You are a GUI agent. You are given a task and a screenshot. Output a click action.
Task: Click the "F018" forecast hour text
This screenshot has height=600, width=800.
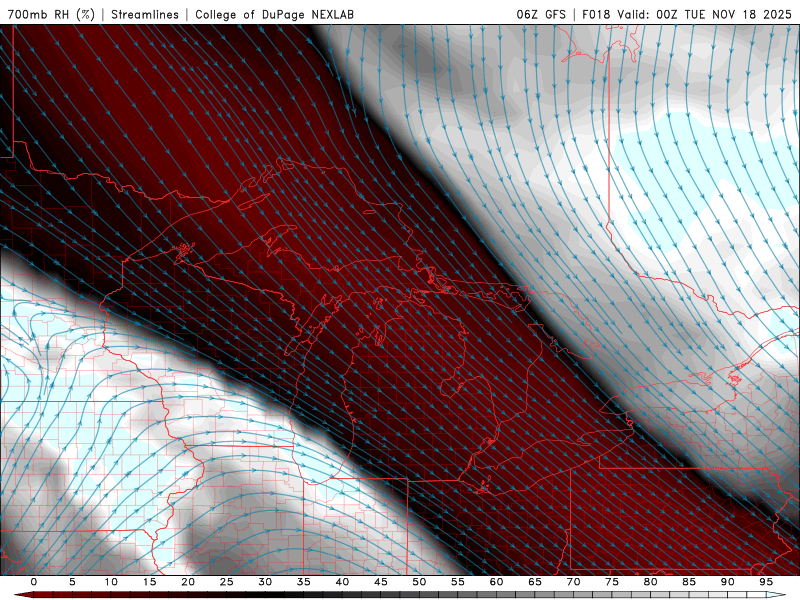(x=596, y=14)
